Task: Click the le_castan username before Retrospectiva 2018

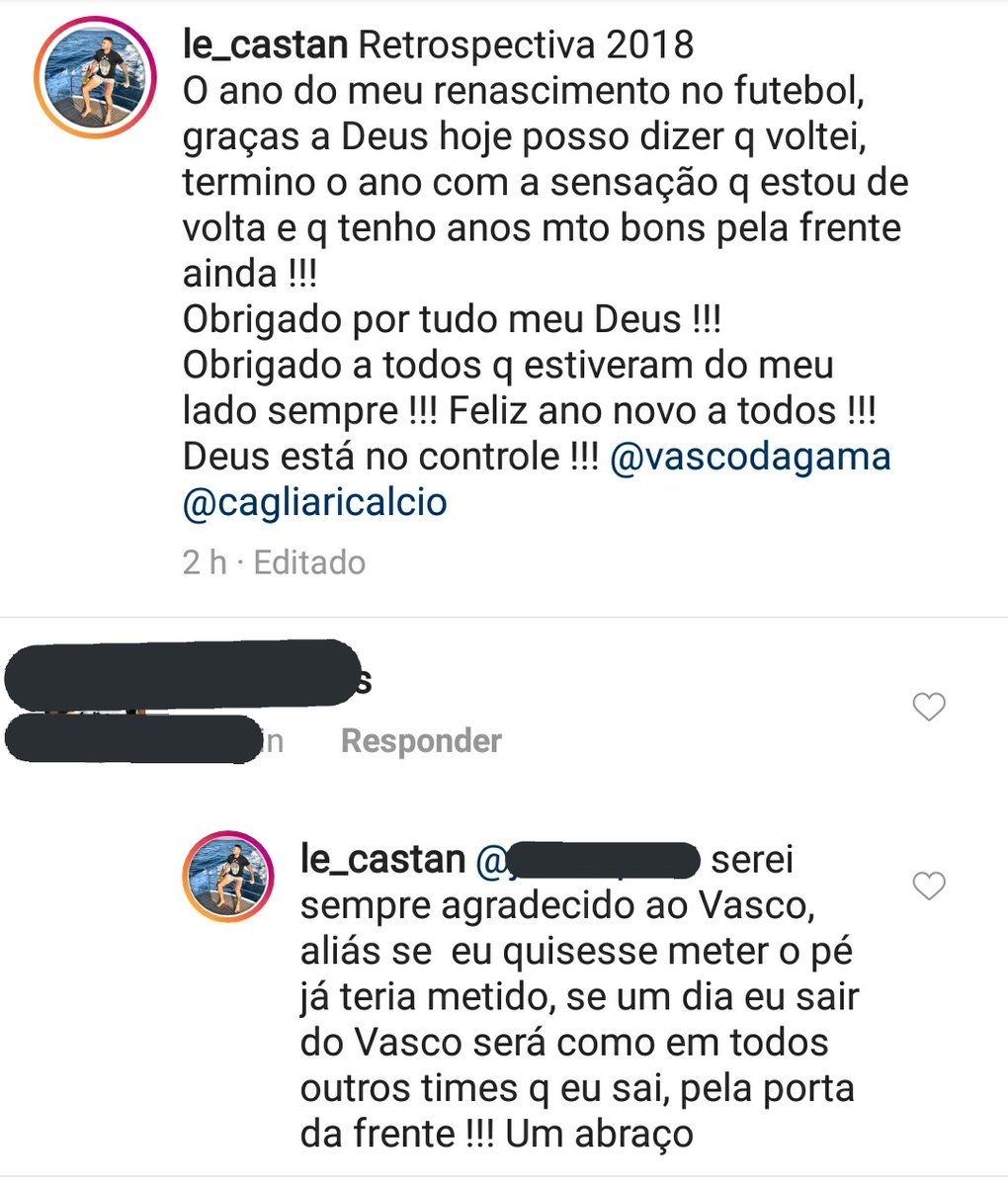Action: tap(265, 44)
